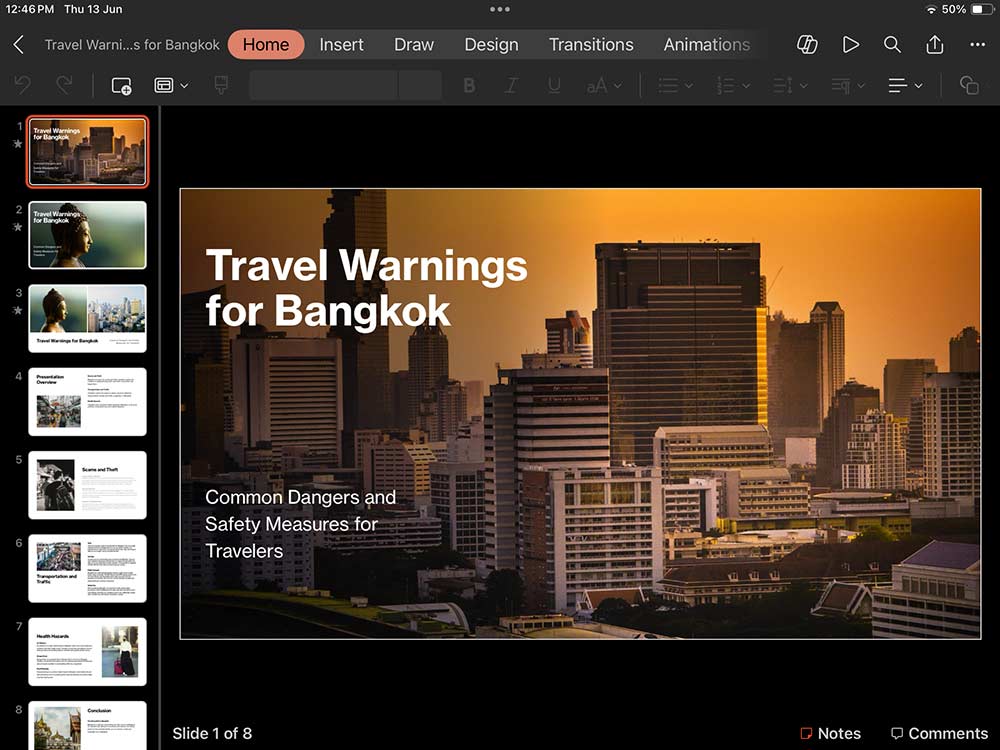Viewport: 1000px width, 750px height.
Task: Select slide 3 thumbnail in the sidebar
Action: (87, 318)
